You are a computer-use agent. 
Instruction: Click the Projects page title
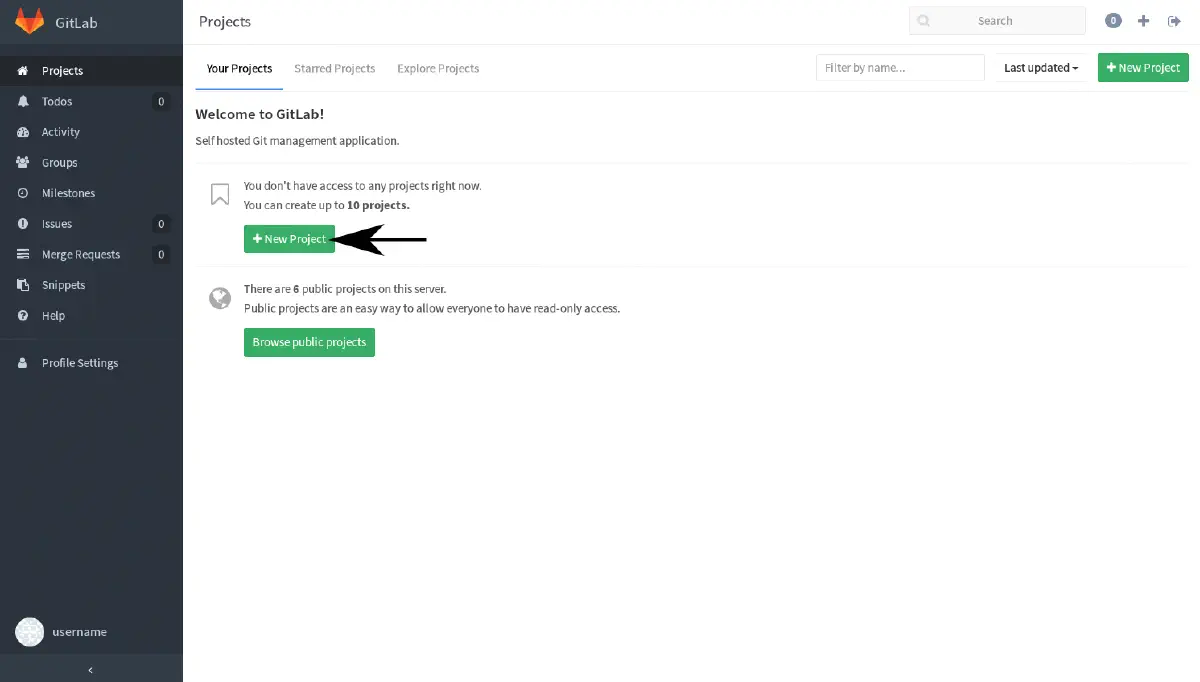point(225,21)
